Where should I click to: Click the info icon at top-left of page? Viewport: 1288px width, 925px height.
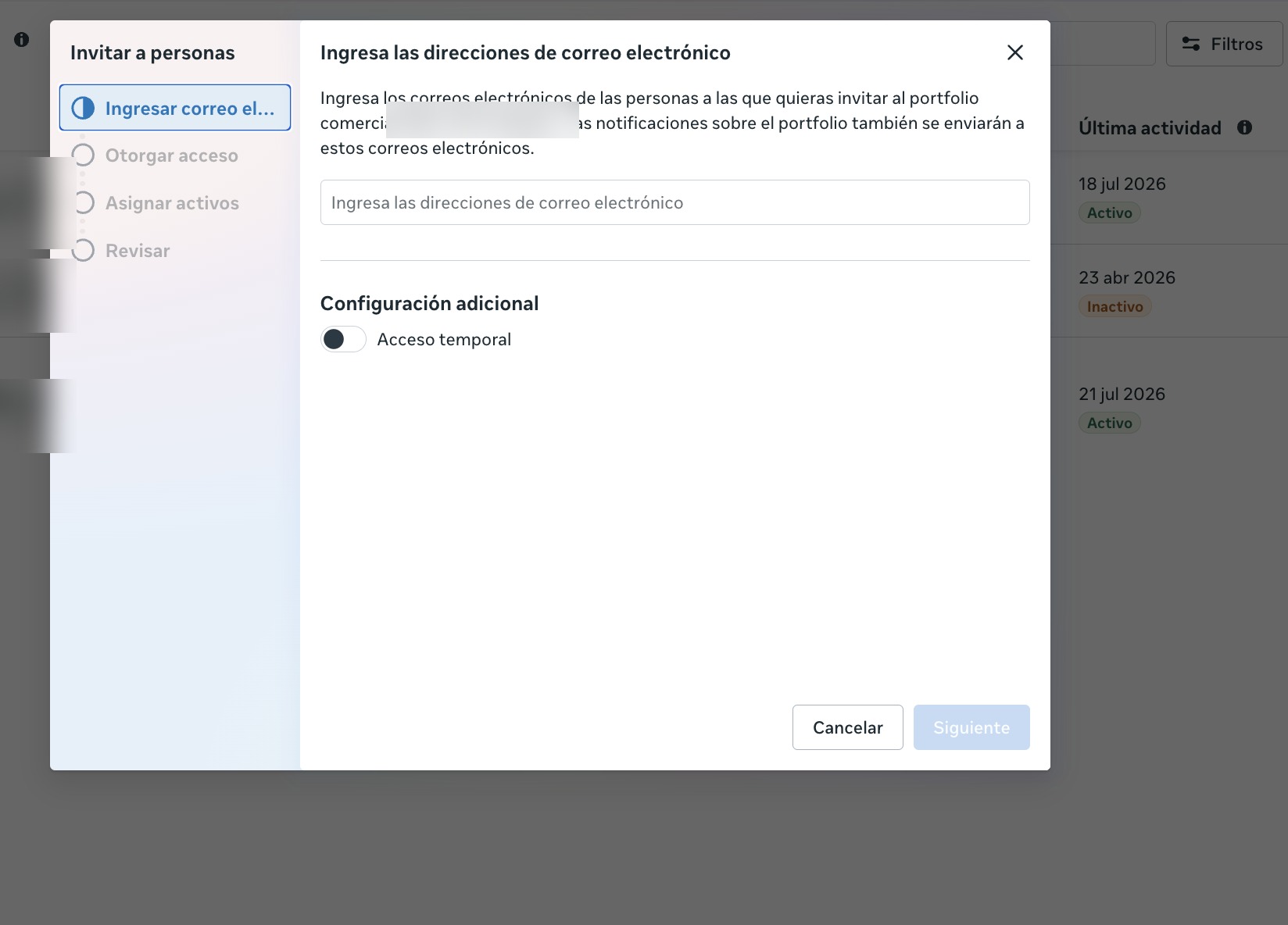[x=22, y=39]
